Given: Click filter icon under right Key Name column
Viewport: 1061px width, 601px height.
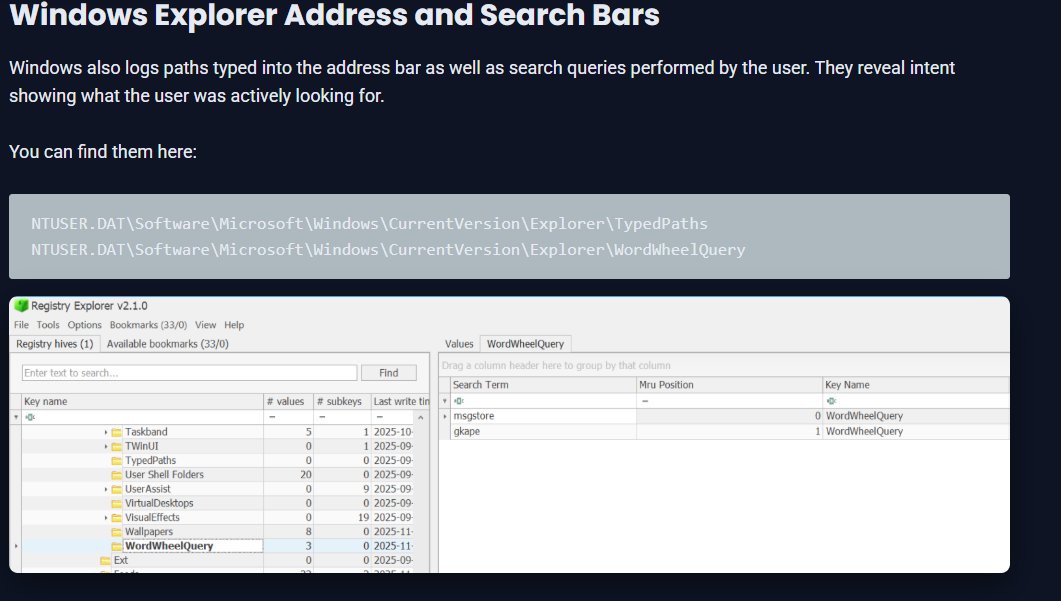Looking at the screenshot, I should [x=832, y=401].
